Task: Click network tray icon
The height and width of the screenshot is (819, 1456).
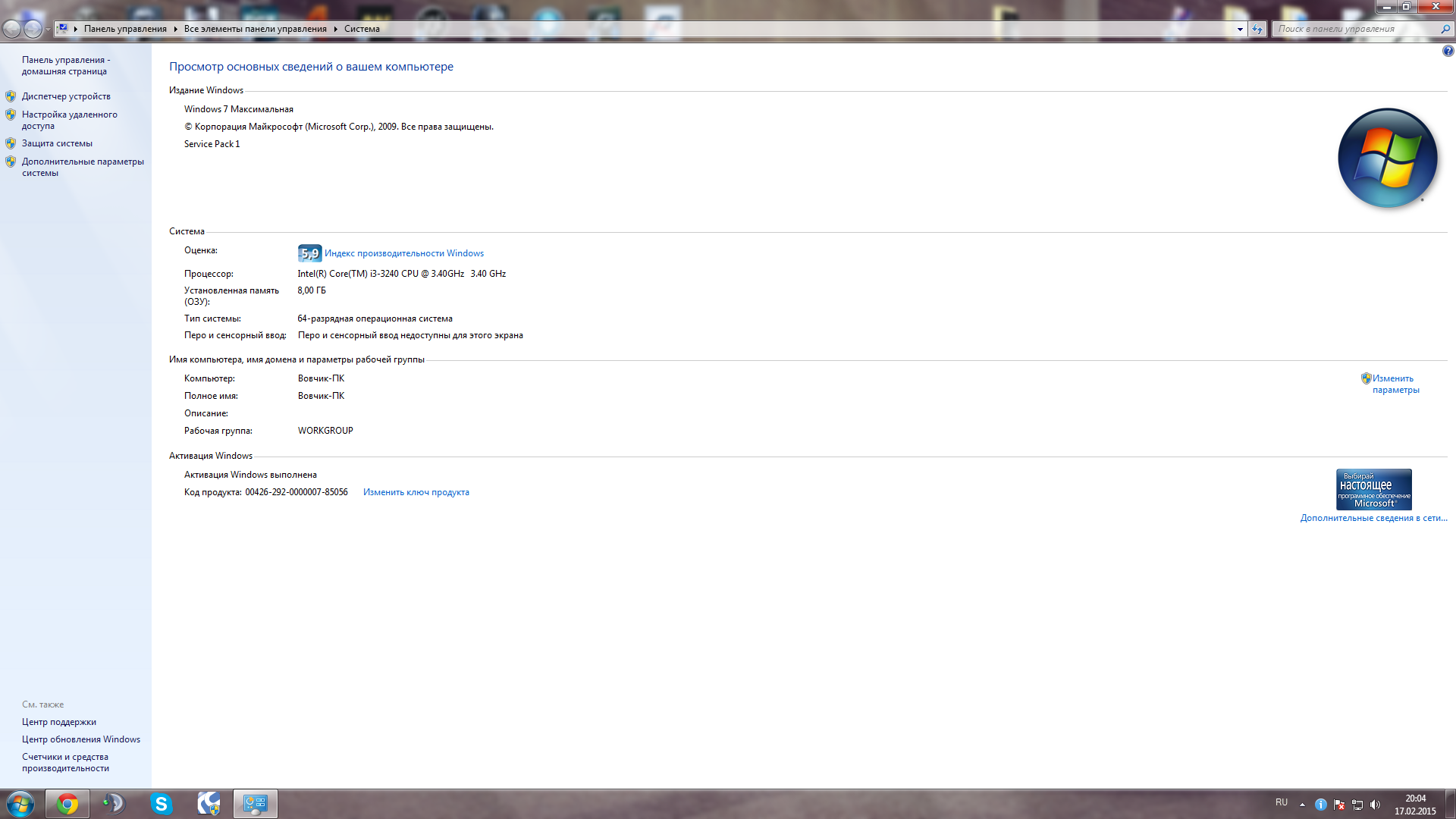Action: tap(1357, 805)
